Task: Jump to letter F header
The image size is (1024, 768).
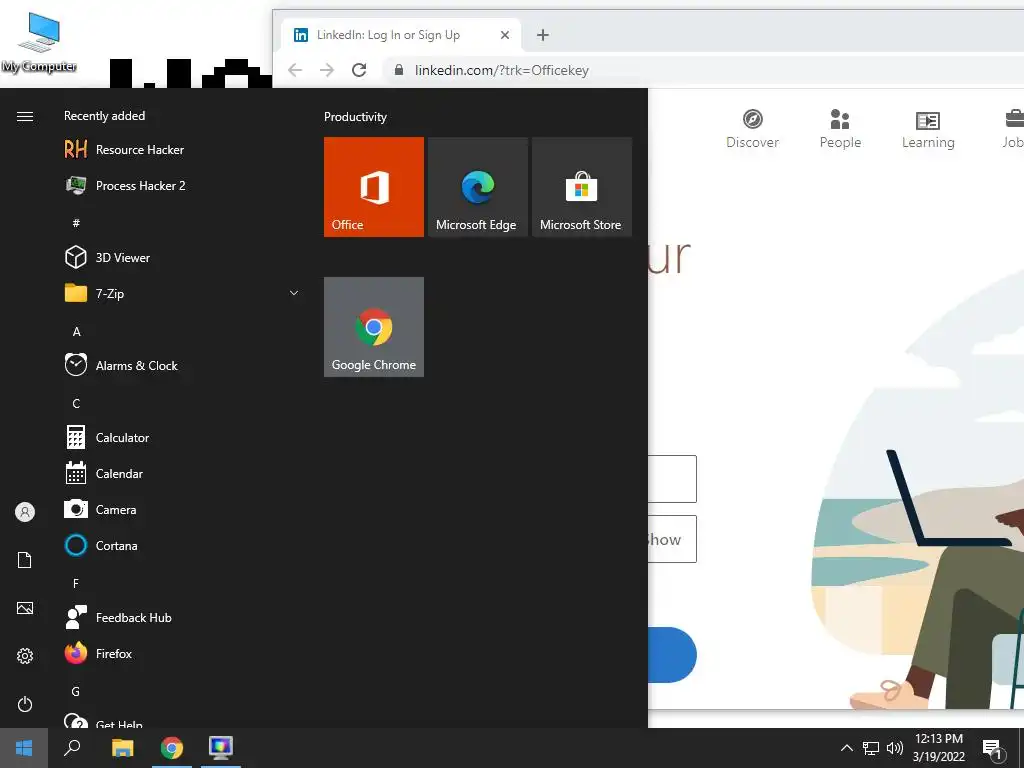Action: tap(76, 583)
